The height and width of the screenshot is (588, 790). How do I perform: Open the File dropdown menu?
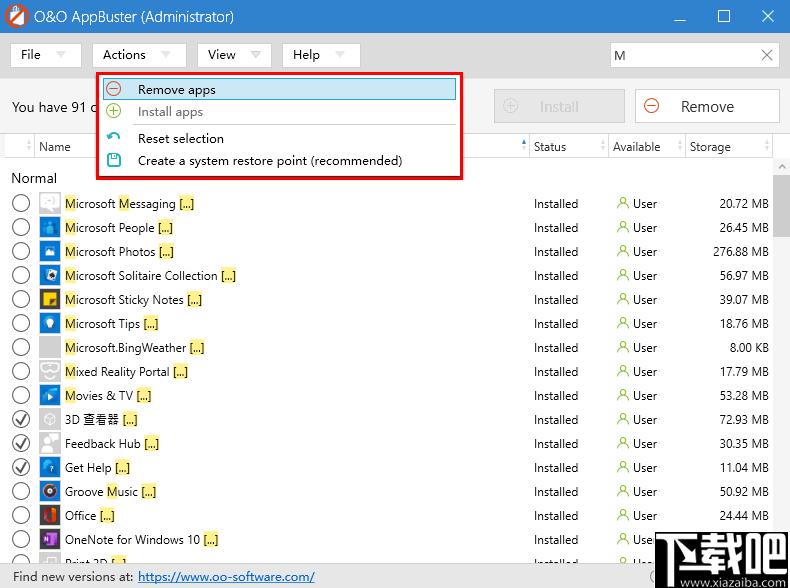[46, 55]
